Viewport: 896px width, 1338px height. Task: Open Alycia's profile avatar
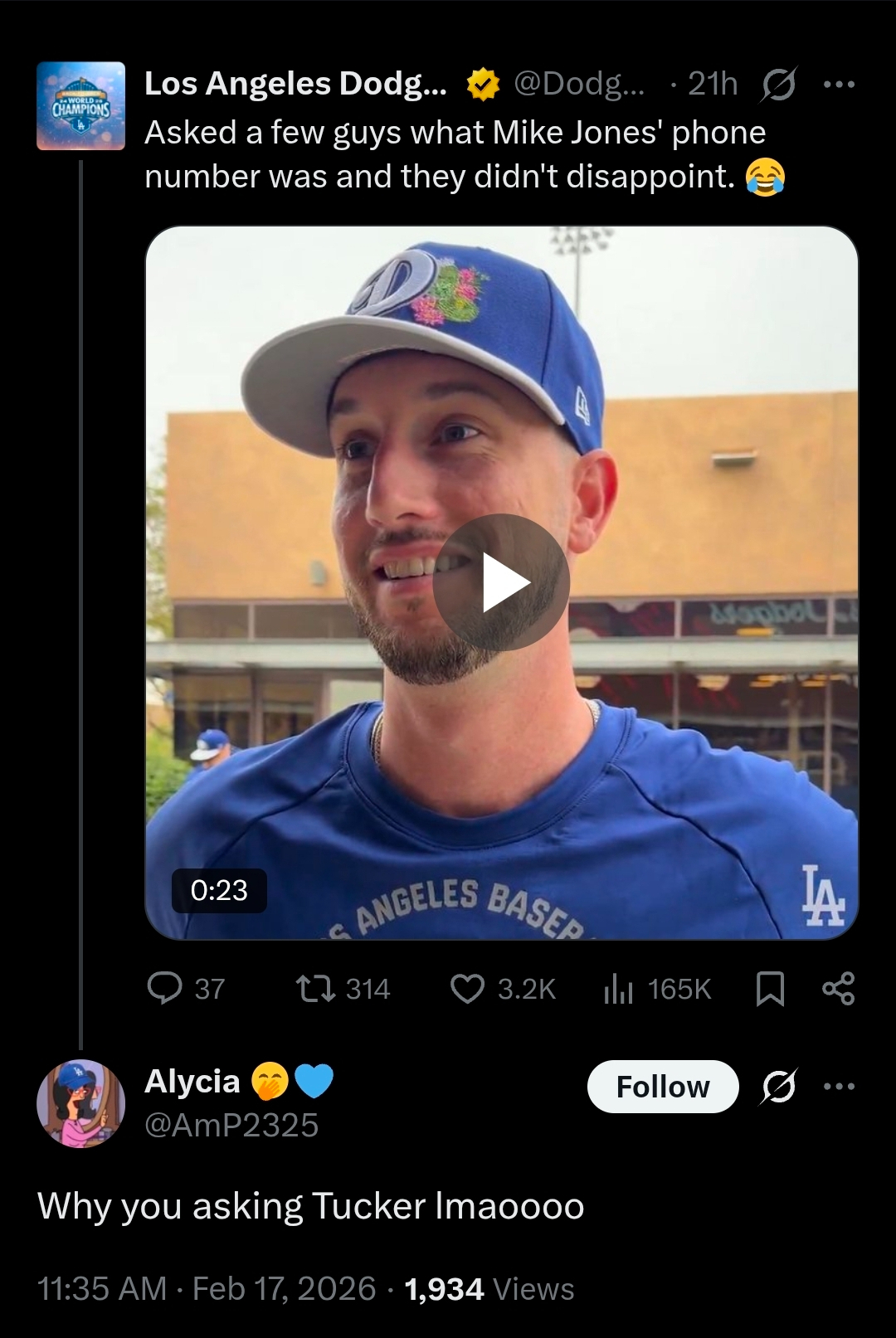(80, 1103)
